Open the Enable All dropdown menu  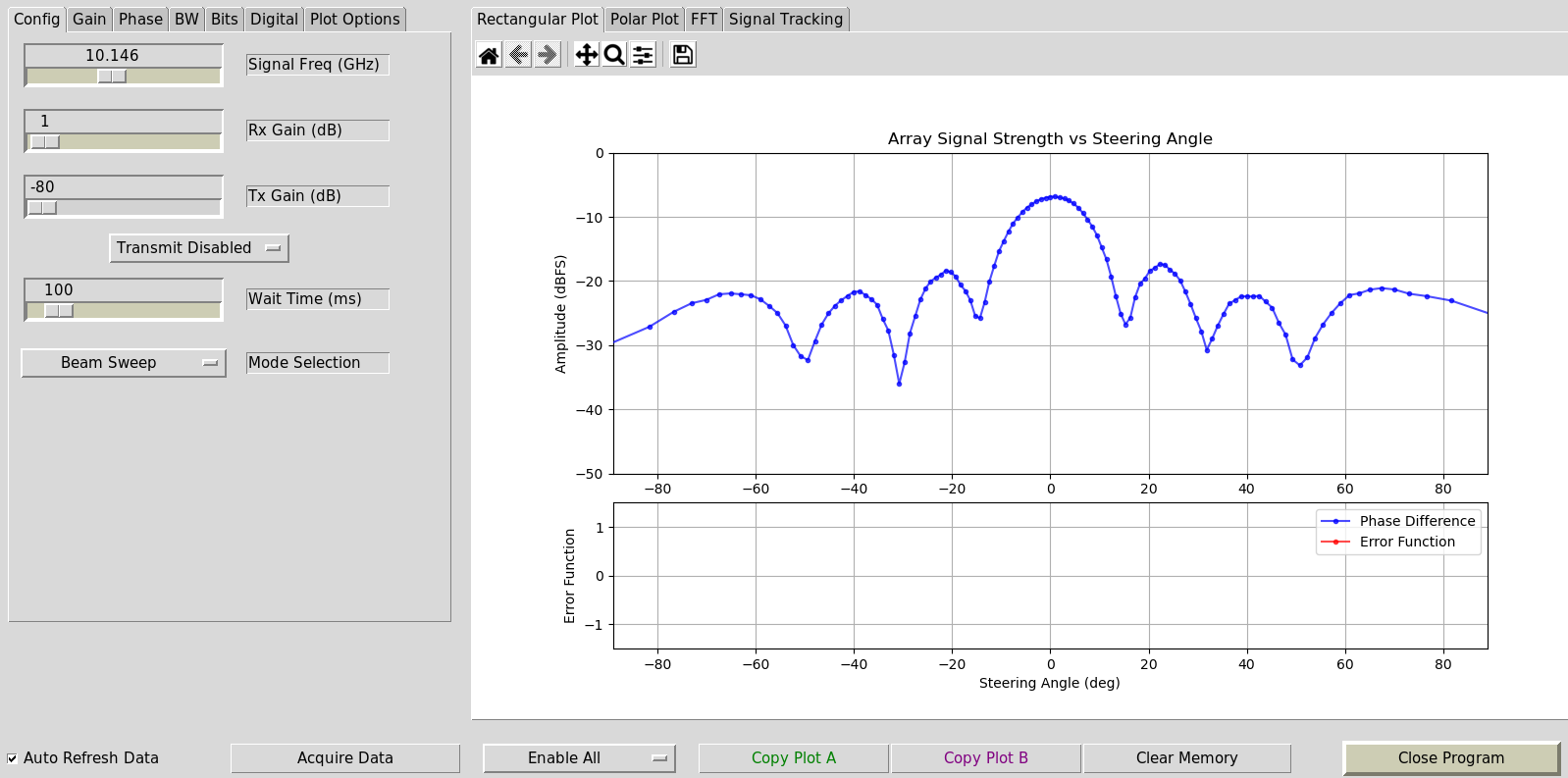(579, 758)
